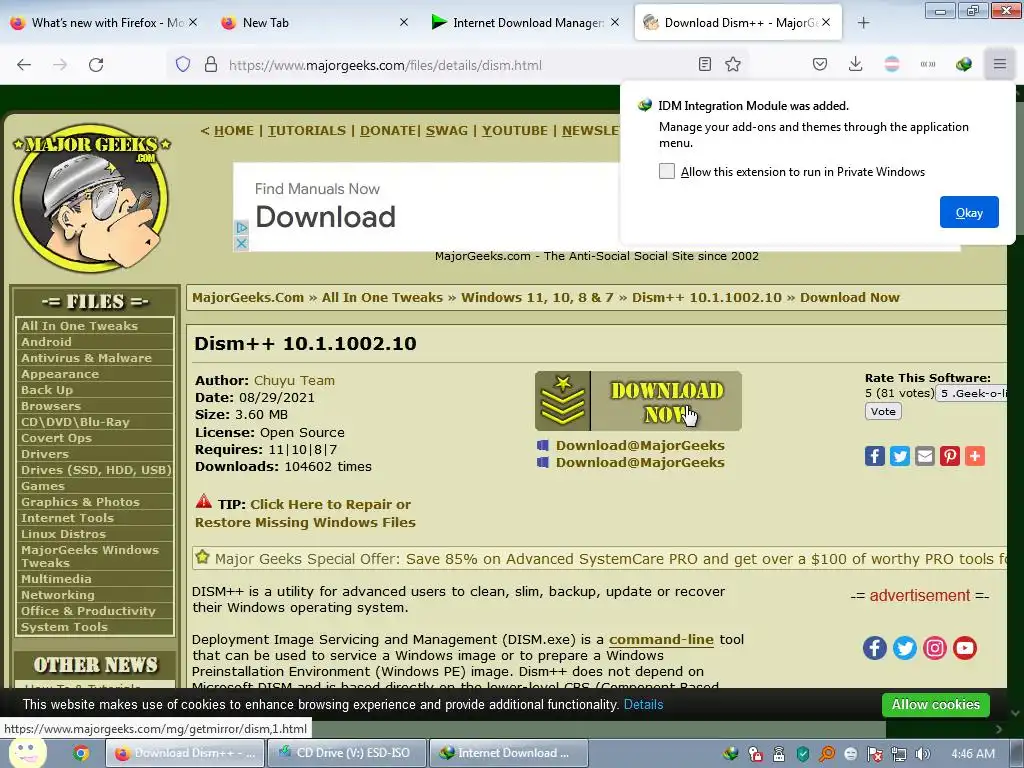Visit MajorGeeks Twitter round icon
Image resolution: width=1024 pixels, height=768 pixels.
point(904,648)
